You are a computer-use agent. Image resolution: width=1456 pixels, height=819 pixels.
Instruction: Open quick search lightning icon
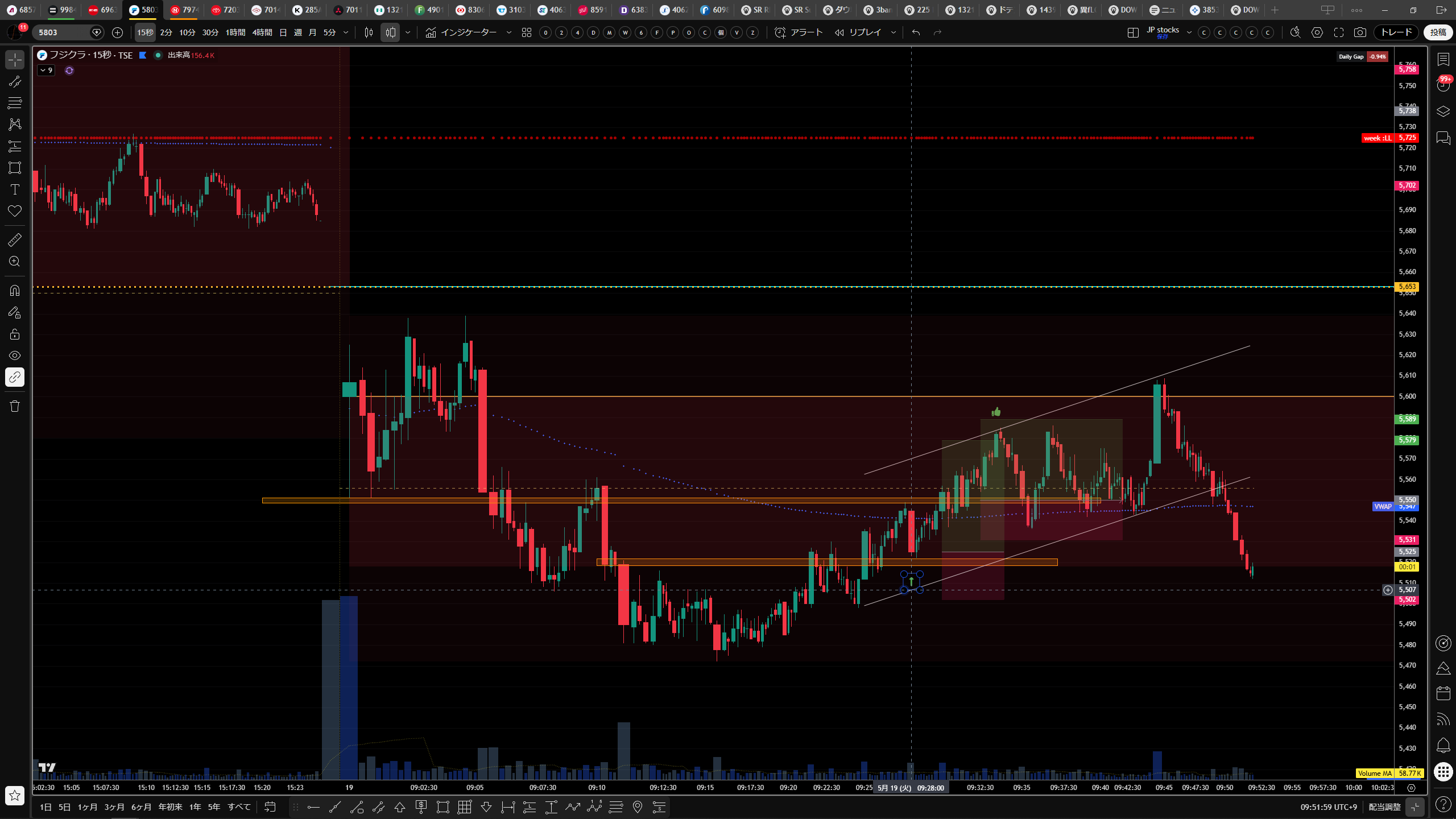(1296, 32)
